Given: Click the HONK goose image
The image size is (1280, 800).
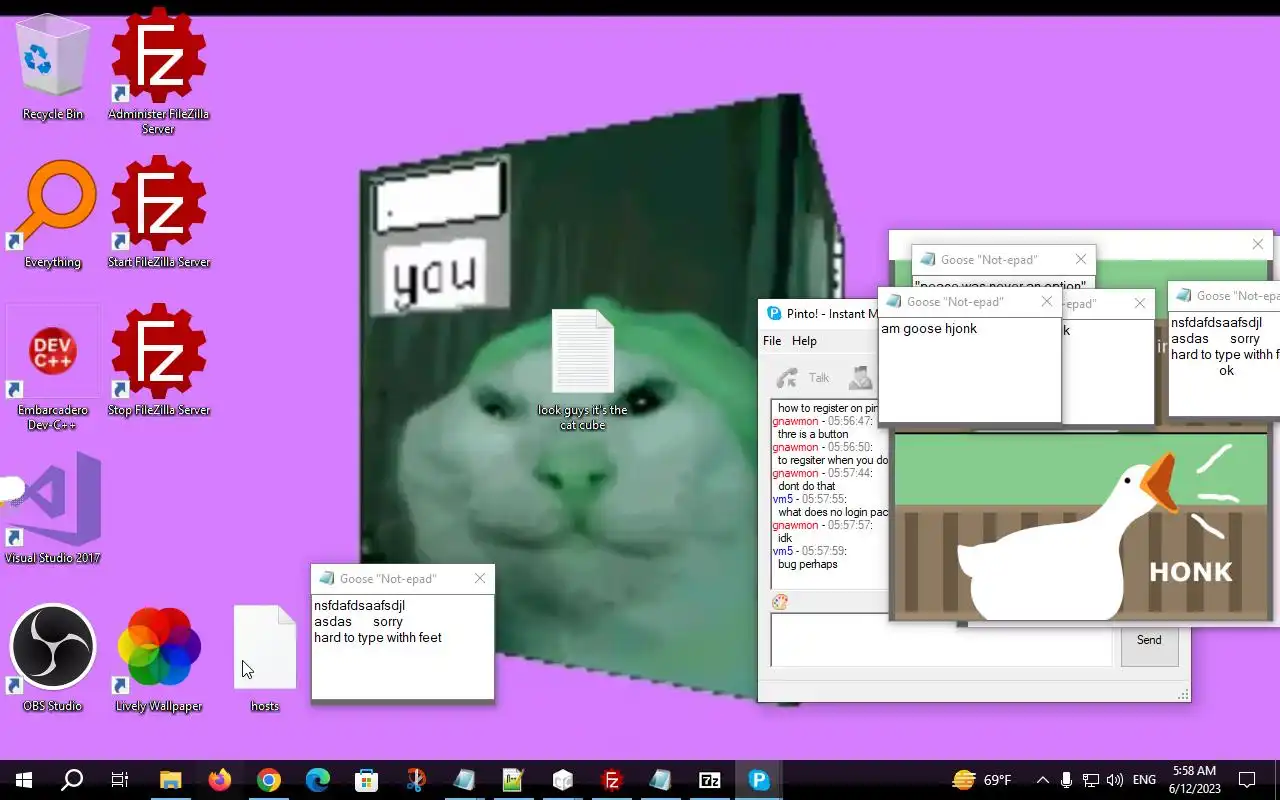Looking at the screenshot, I should point(1081,526).
